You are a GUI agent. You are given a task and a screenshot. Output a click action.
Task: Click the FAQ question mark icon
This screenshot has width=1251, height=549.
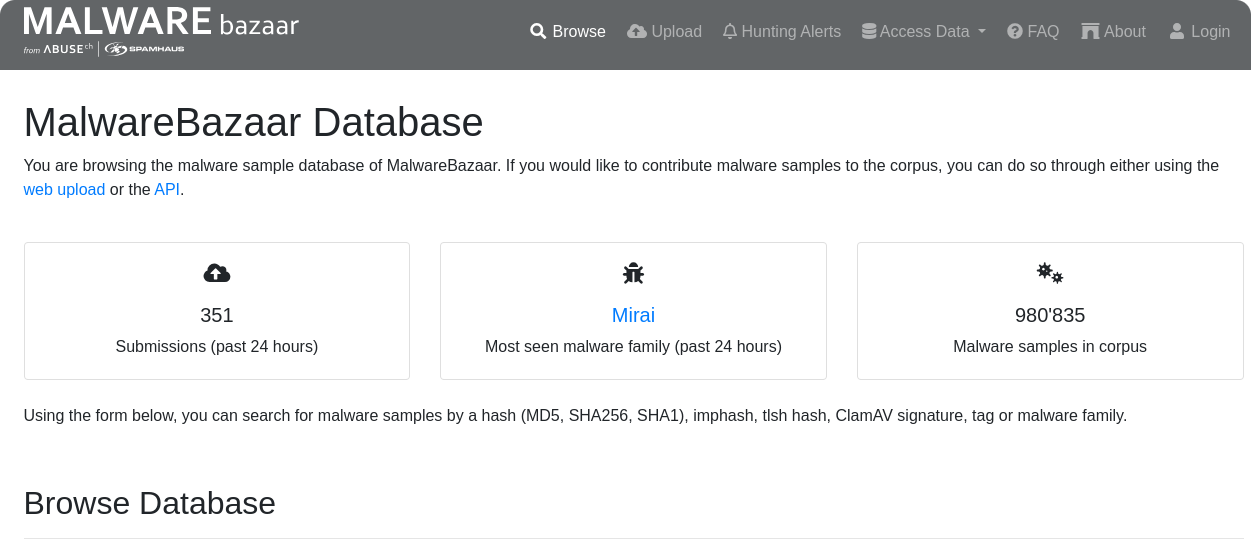tap(1015, 31)
